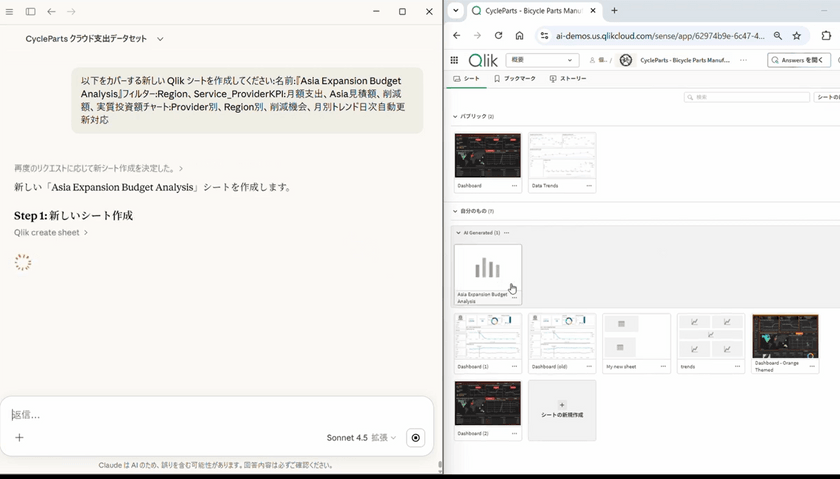Click Answers を開く button

point(799,60)
